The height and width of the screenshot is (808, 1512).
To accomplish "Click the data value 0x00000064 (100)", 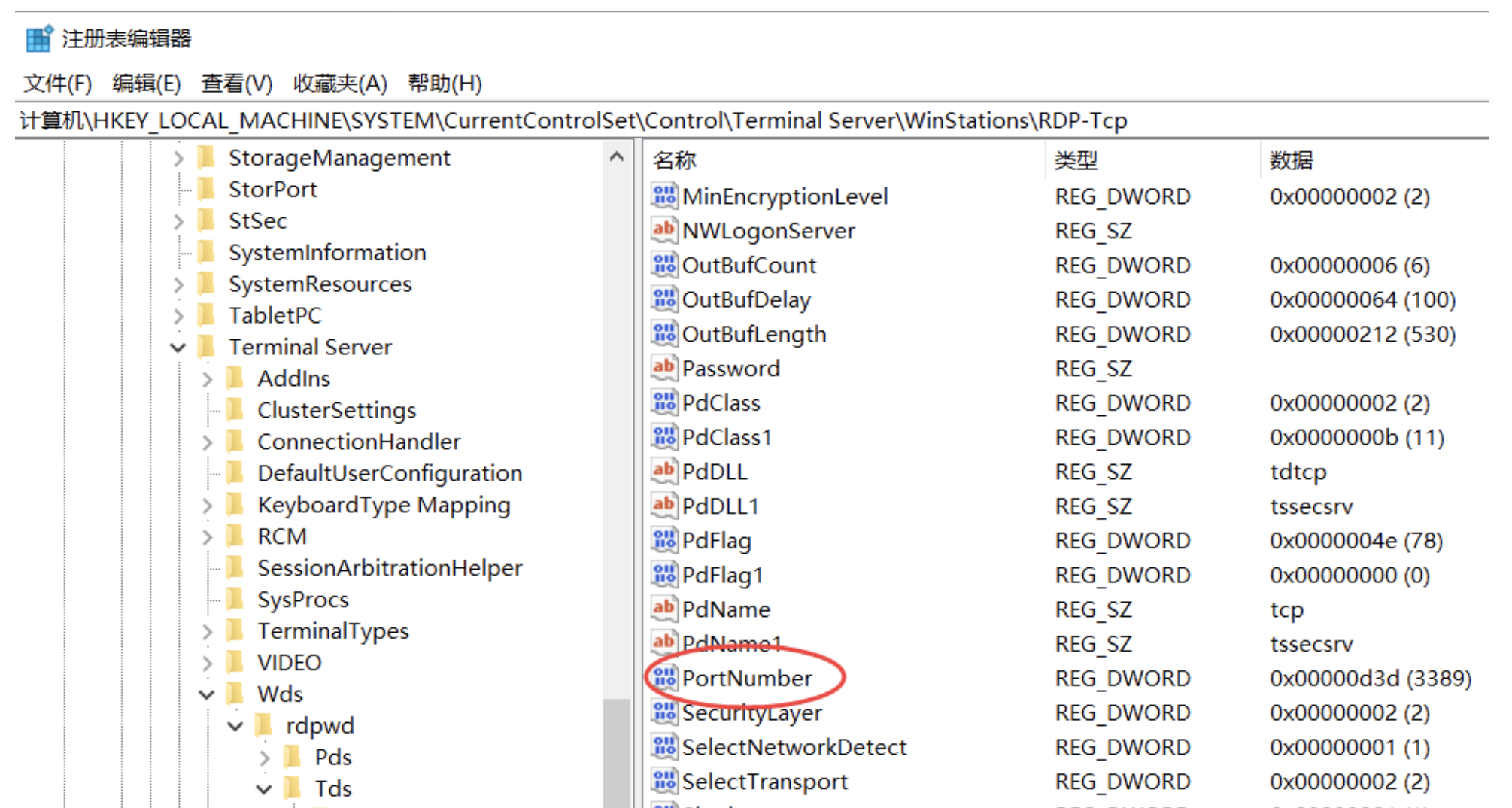I will tap(1363, 299).
